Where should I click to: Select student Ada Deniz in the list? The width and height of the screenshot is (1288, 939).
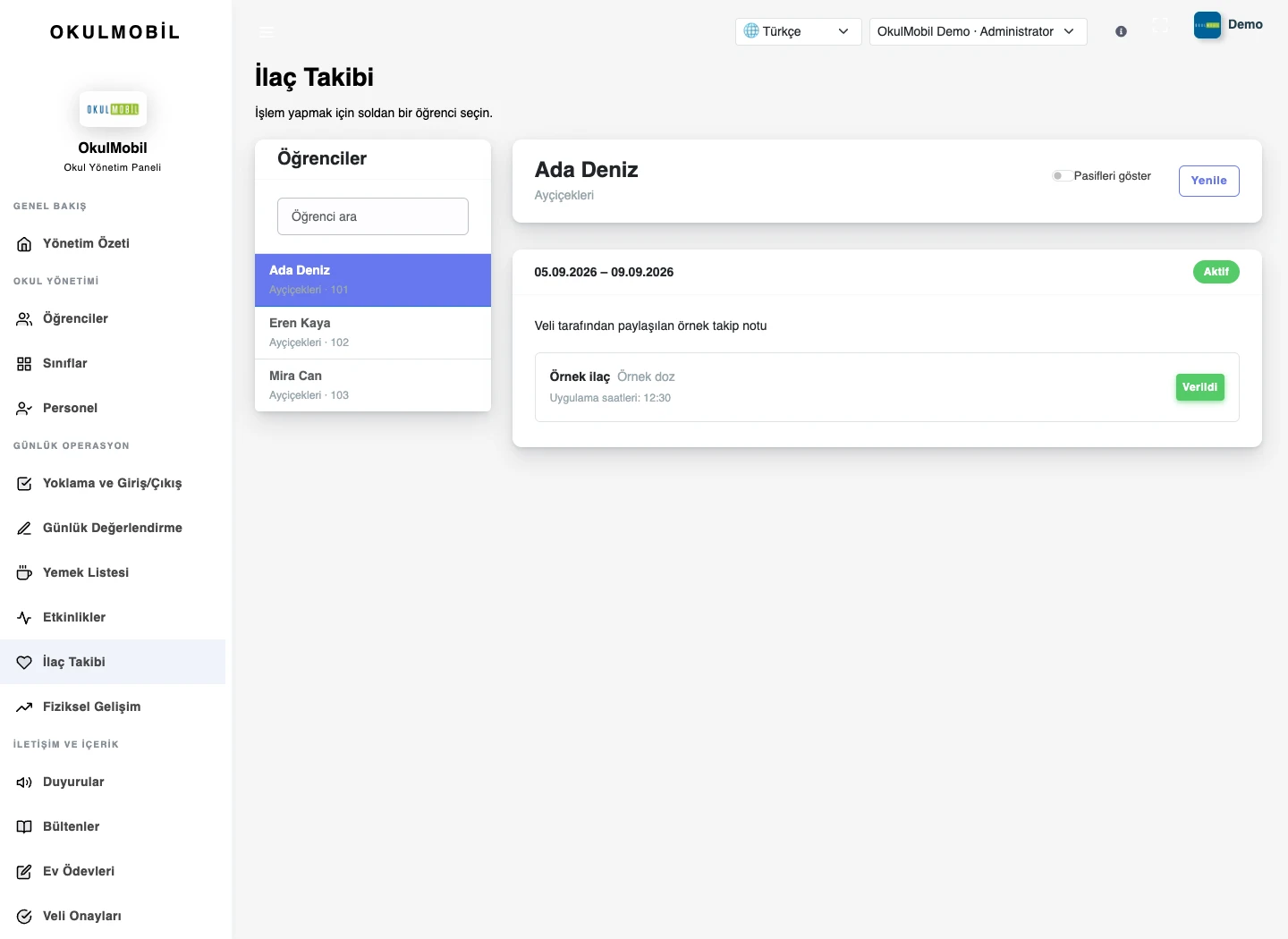373,280
